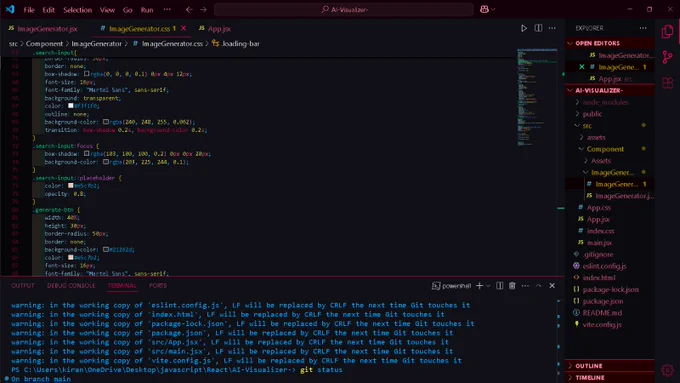
Task: Switch to the Ports panel tab
Action: pyautogui.click(x=157, y=285)
